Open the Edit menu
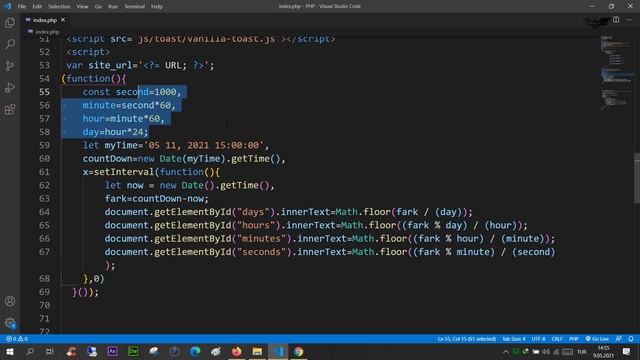Viewport: 640px width, 360px height. (x=37, y=7)
